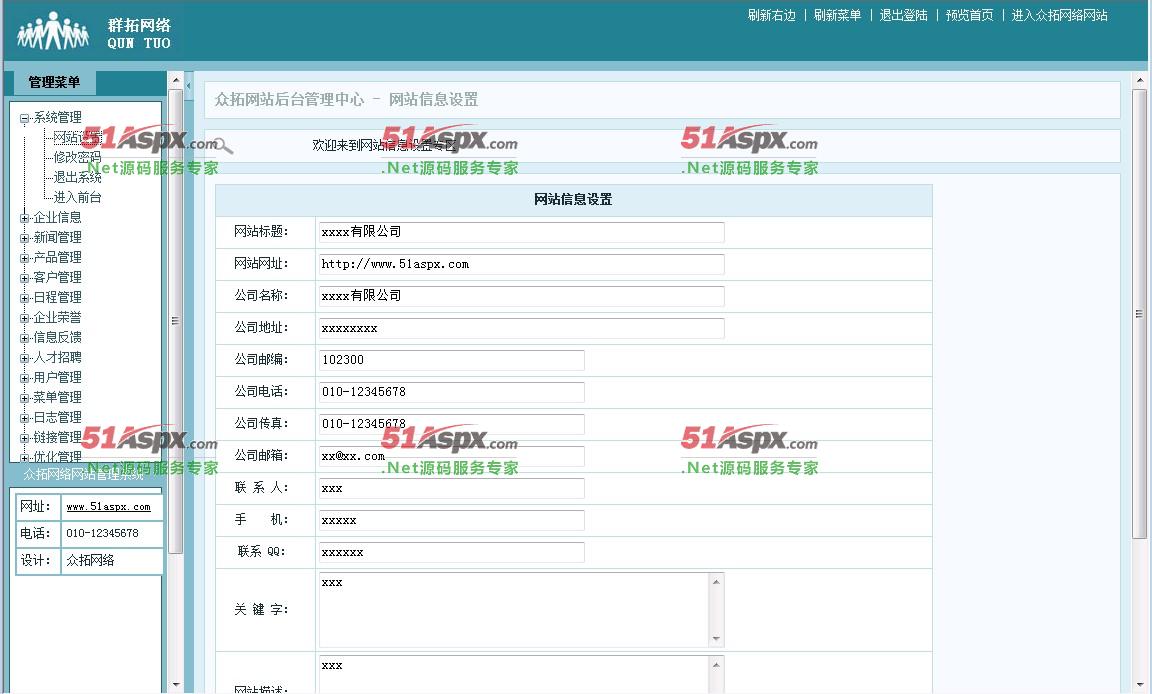Viewport: 1152px width, 694px height.
Task: Expand the 新闻管理 node
Action: pyautogui.click(x=24, y=238)
